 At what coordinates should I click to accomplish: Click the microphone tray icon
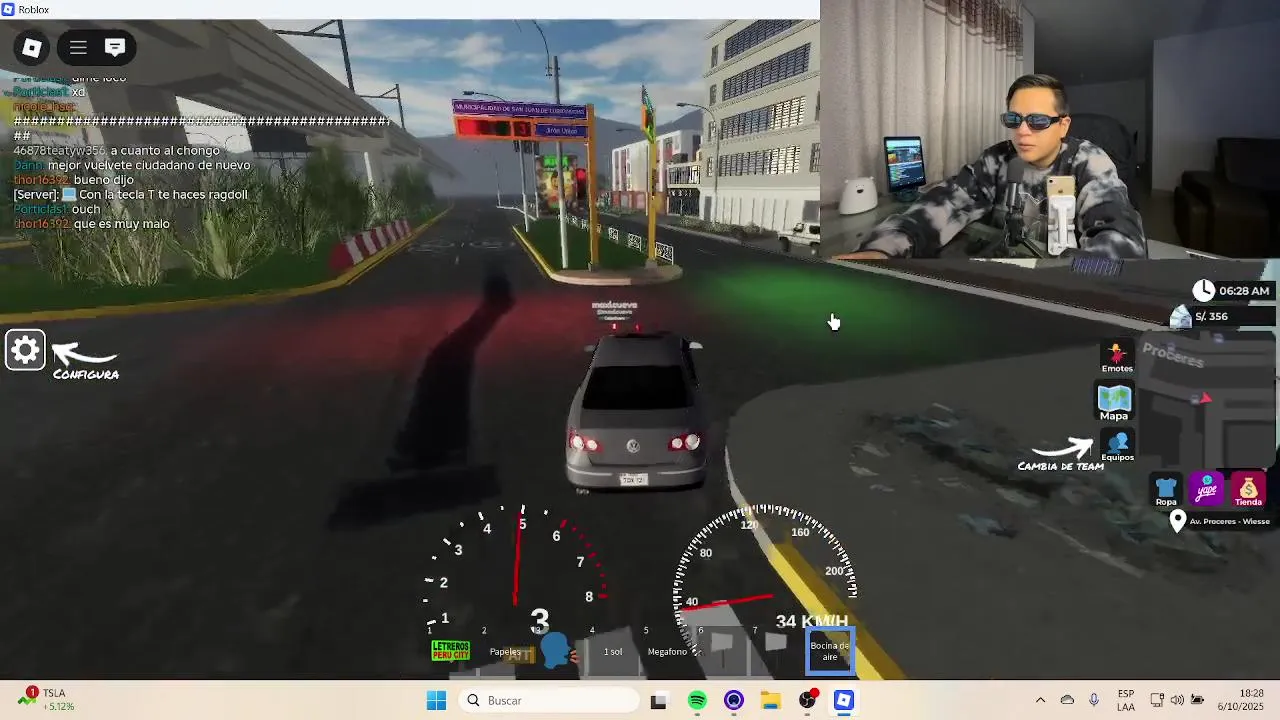click(x=1094, y=700)
